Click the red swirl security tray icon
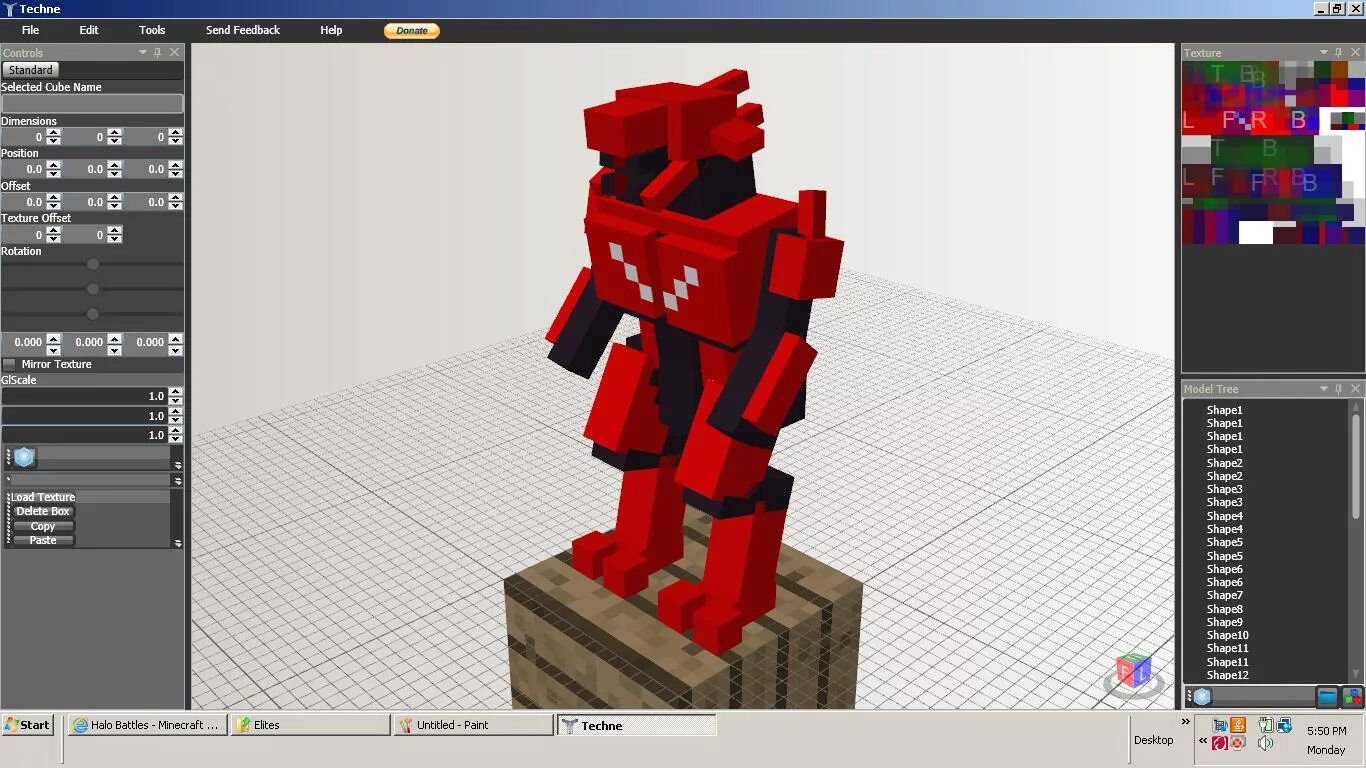 pos(1220,743)
